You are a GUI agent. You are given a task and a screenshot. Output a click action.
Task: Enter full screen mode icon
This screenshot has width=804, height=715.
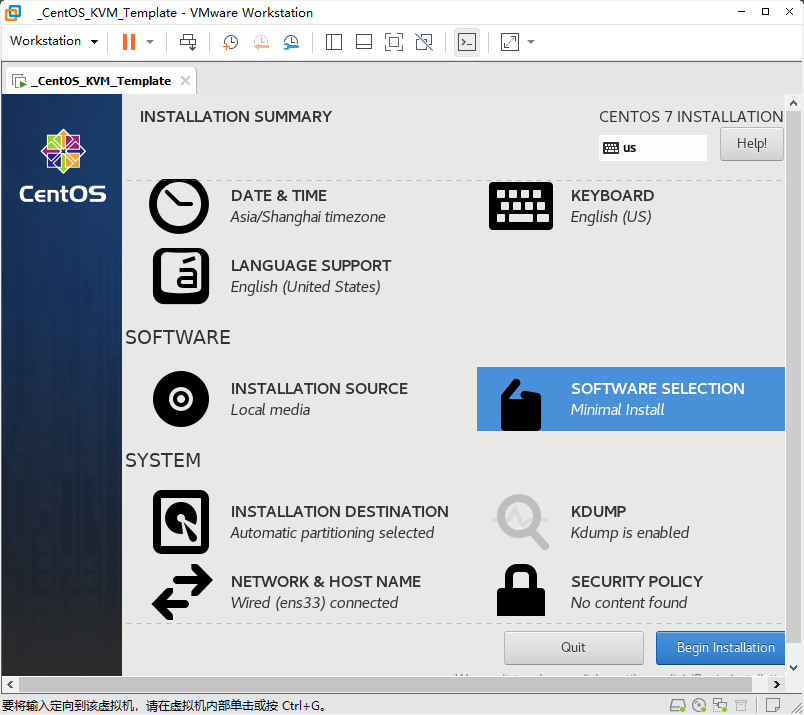[394, 42]
